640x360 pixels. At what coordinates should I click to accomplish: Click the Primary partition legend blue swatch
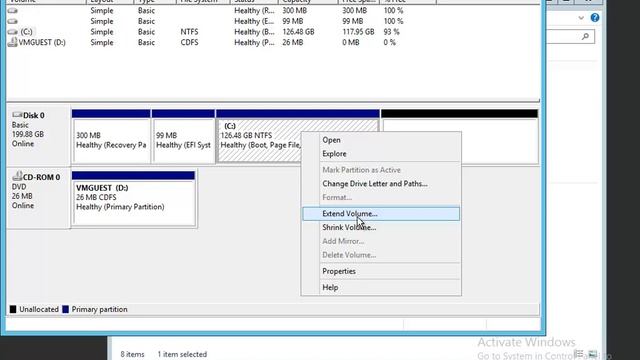(65, 309)
